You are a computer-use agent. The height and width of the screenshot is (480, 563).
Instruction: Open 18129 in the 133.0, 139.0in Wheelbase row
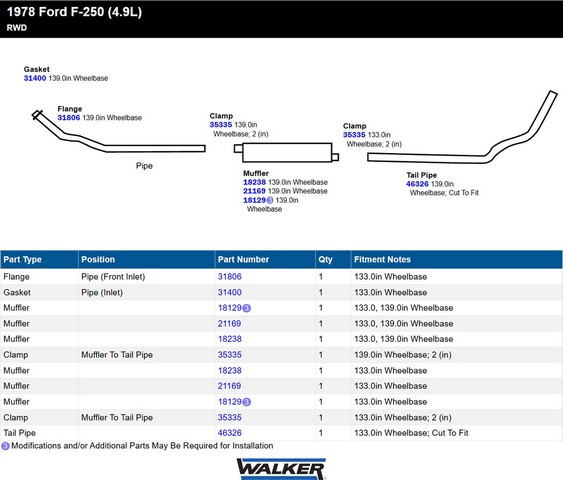[x=229, y=308]
